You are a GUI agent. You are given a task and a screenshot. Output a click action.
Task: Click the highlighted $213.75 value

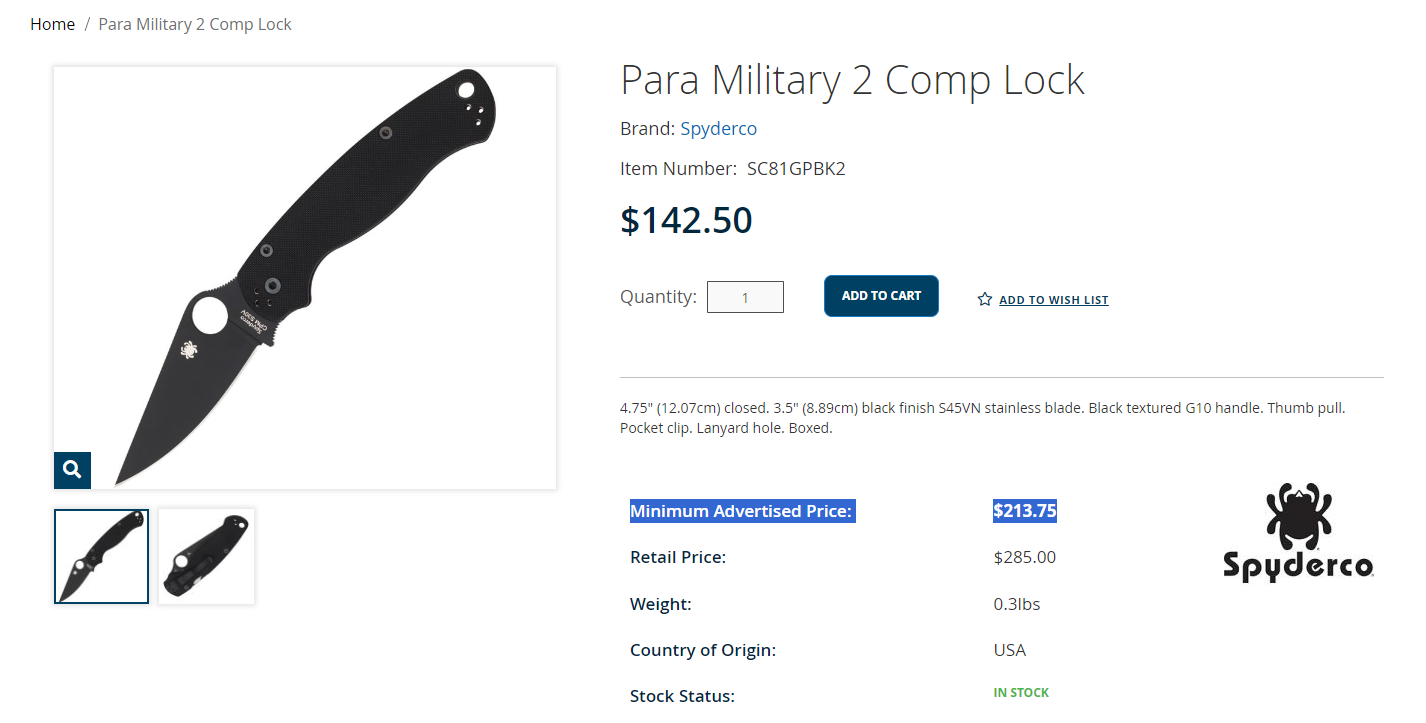1025,511
